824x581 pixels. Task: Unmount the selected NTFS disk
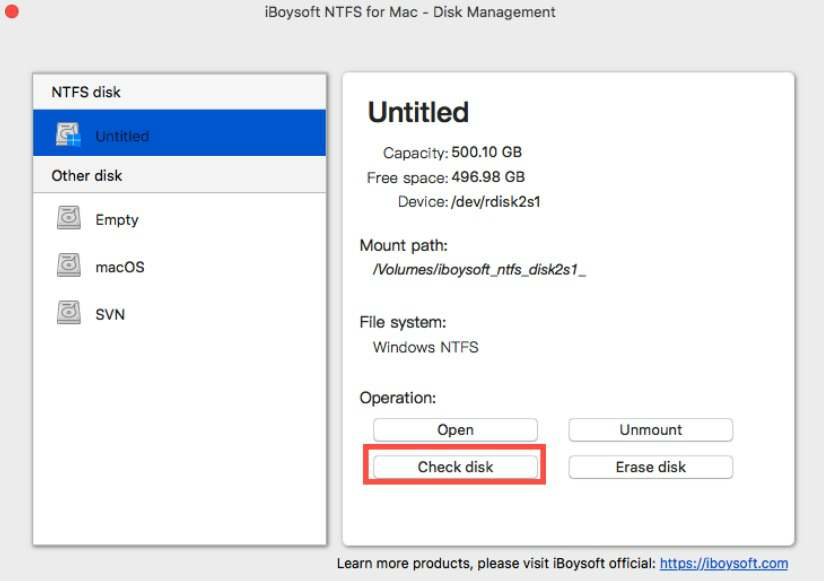(650, 430)
